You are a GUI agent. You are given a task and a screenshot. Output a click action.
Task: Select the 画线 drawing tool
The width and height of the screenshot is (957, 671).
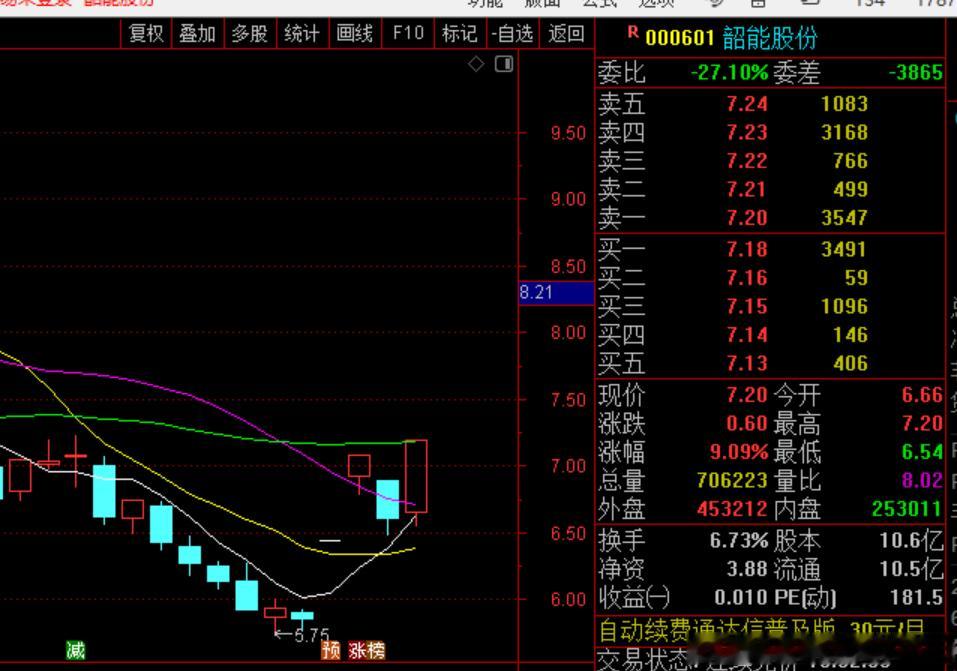coord(355,33)
